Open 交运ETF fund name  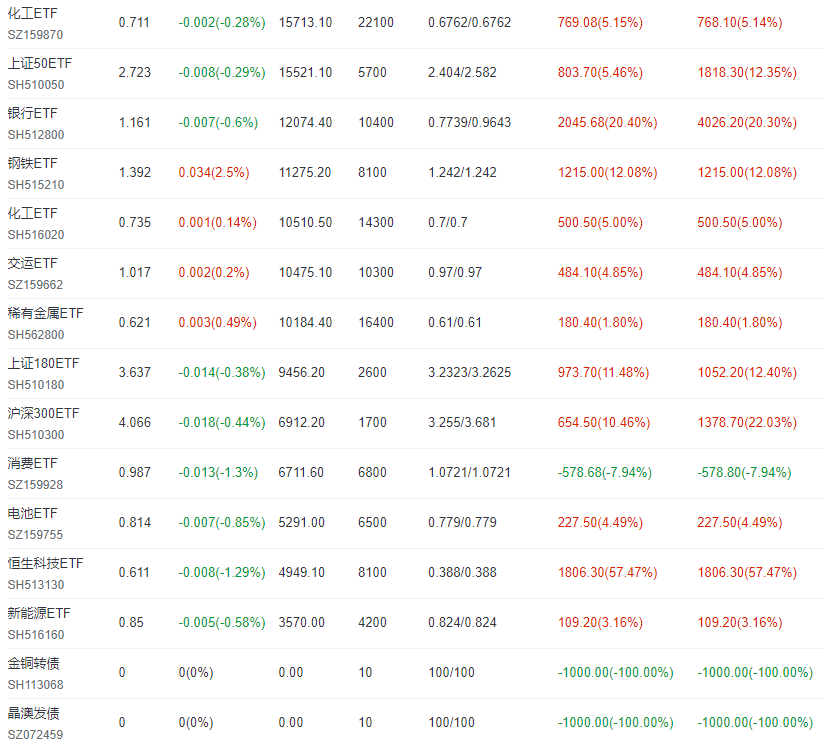(x=32, y=263)
